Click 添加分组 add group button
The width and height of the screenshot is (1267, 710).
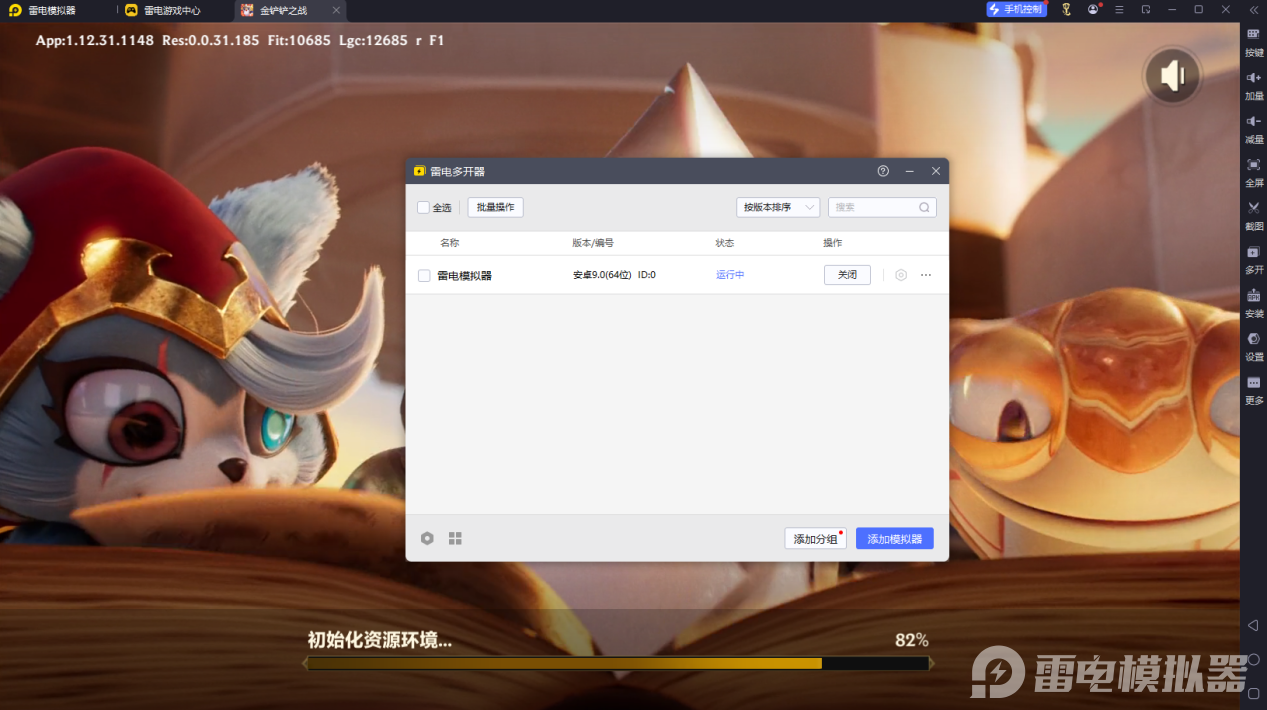pos(815,539)
